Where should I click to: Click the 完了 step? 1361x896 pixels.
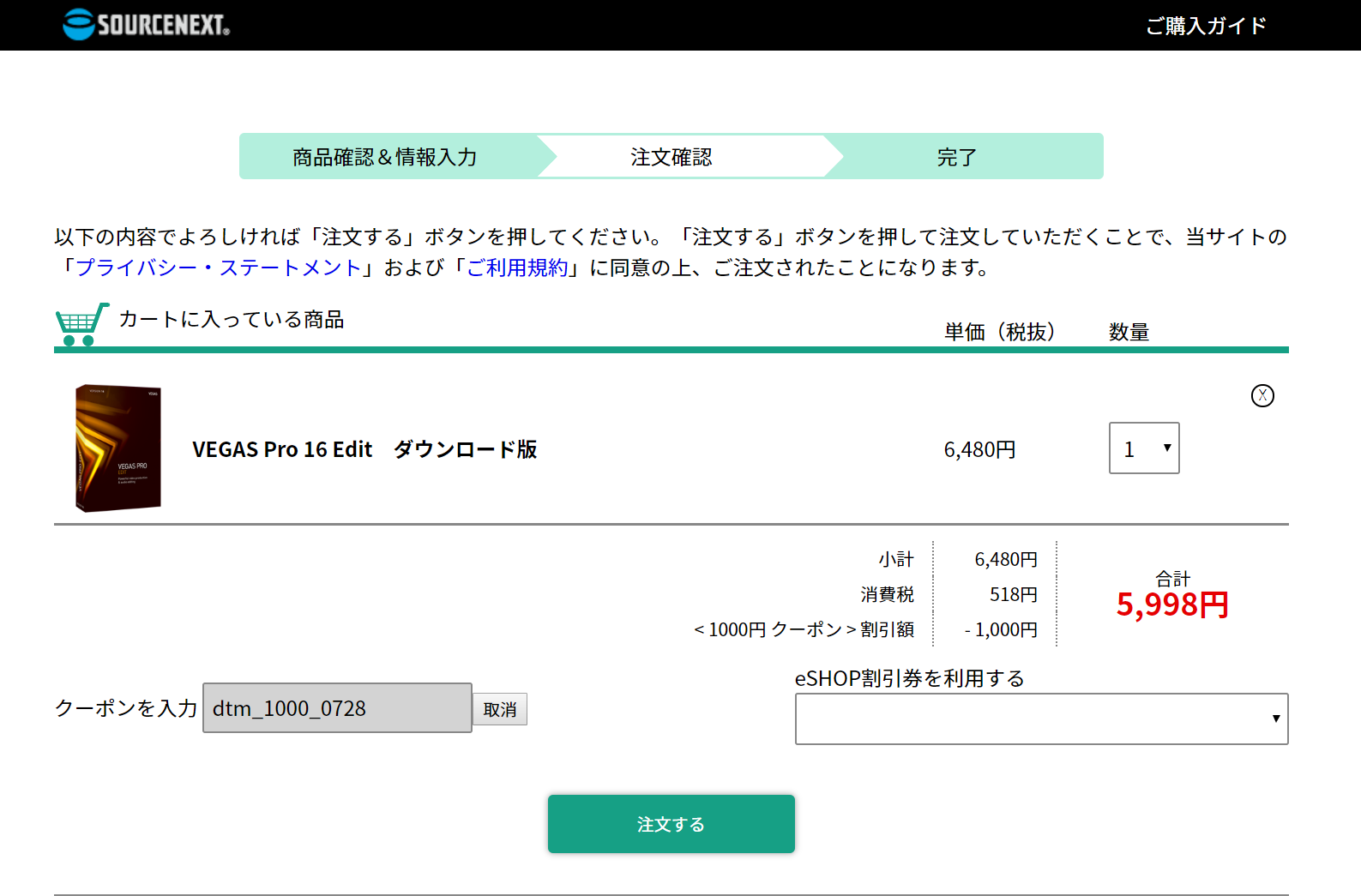pos(956,157)
